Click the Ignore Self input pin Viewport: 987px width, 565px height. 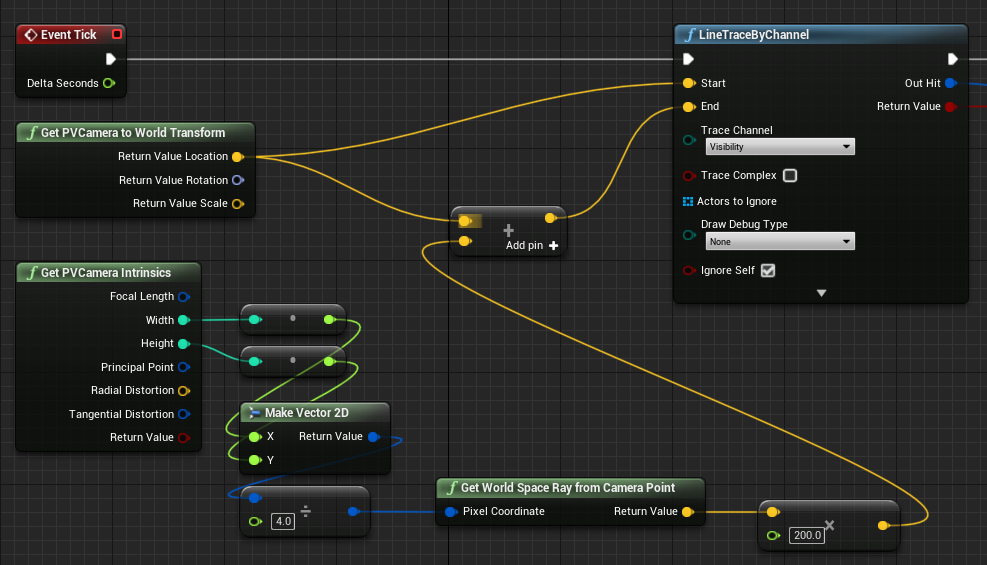click(689, 271)
